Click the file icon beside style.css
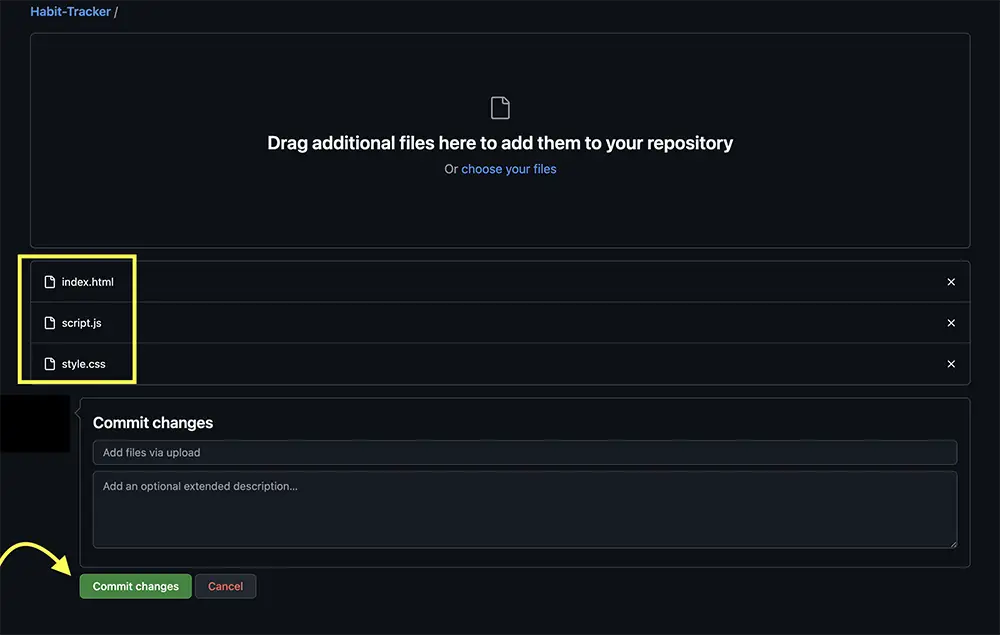1000x635 pixels. tap(50, 364)
